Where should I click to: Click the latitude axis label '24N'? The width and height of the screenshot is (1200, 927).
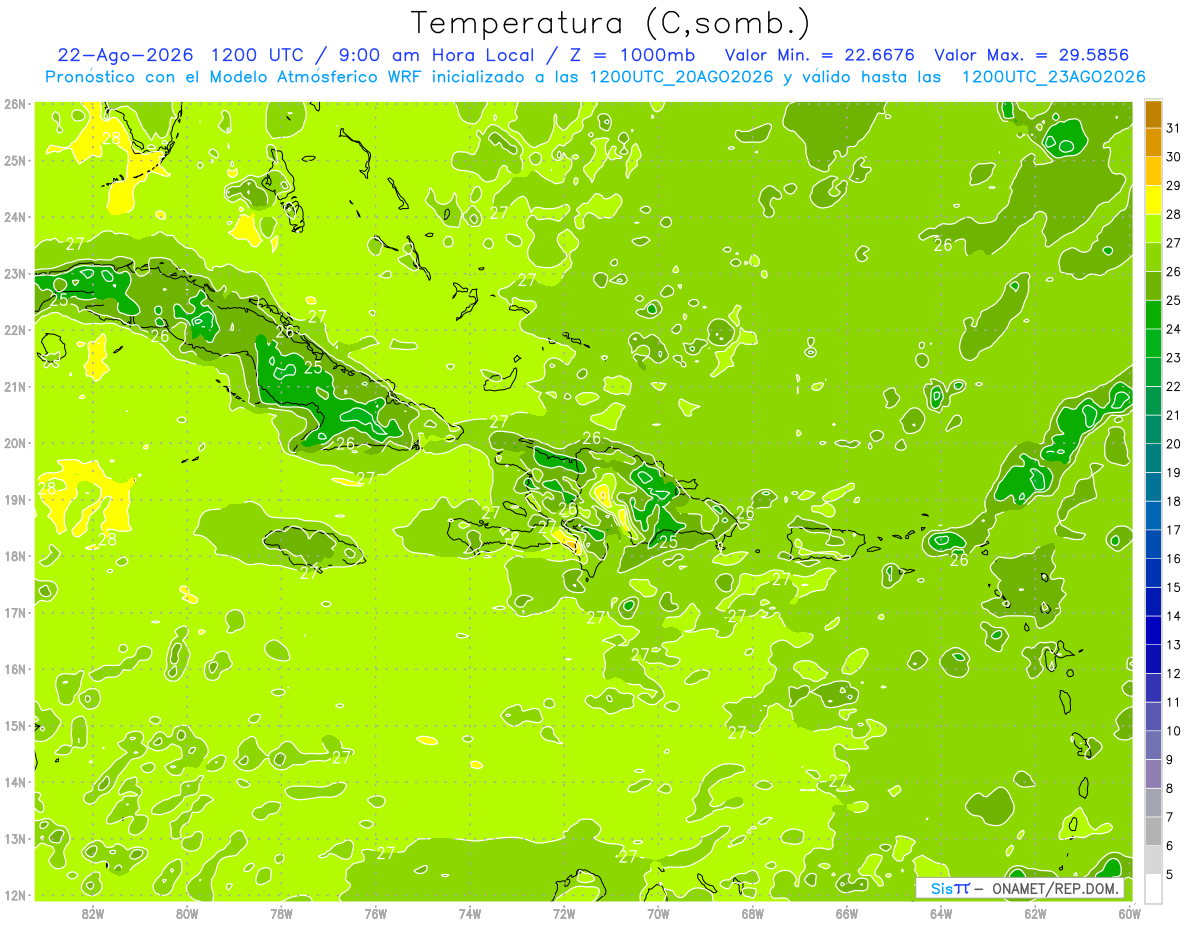[15, 217]
